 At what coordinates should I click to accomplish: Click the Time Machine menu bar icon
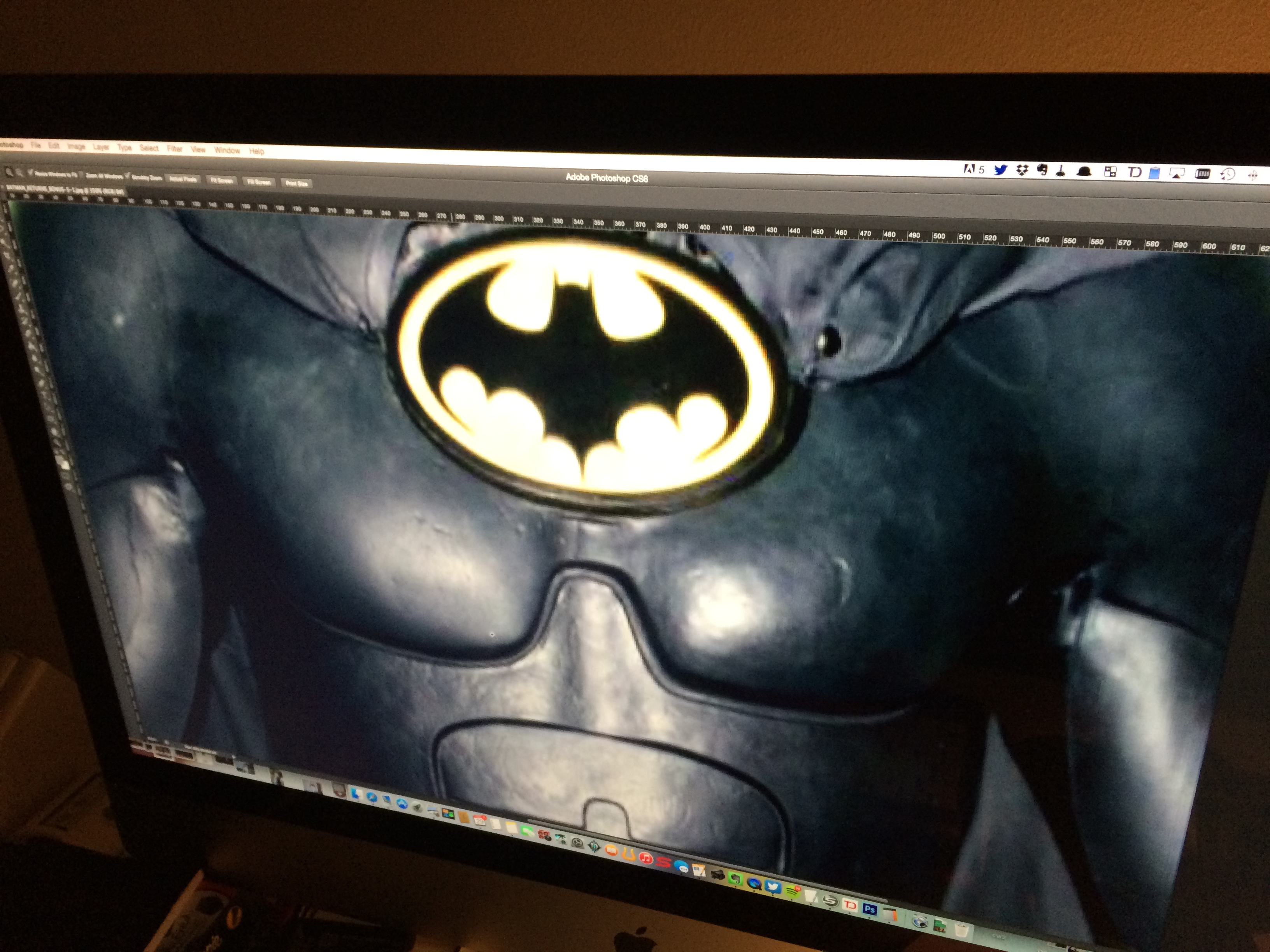[1228, 175]
